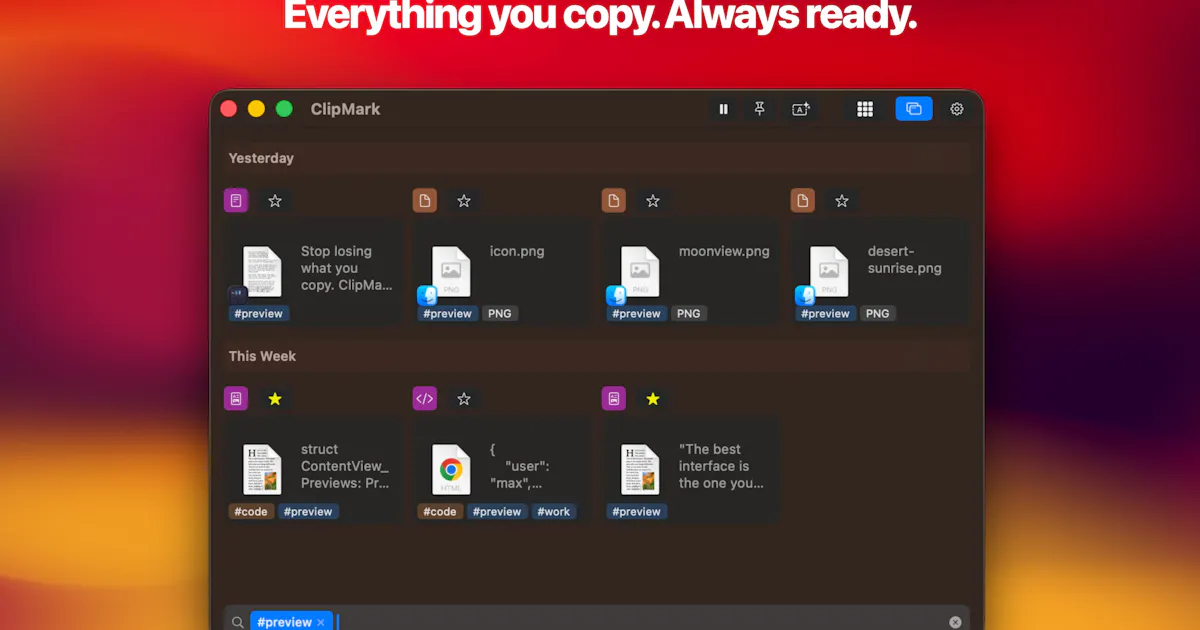This screenshot has width=1200, height=630.
Task: Open the 'Stop losing what you copy' document thumbnail
Action: (262, 272)
